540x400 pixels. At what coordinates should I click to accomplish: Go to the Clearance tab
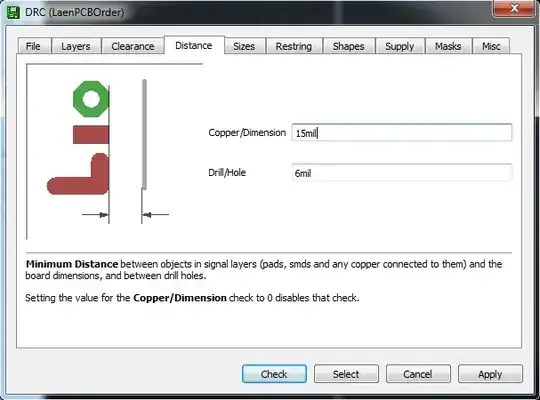[x=133, y=46]
